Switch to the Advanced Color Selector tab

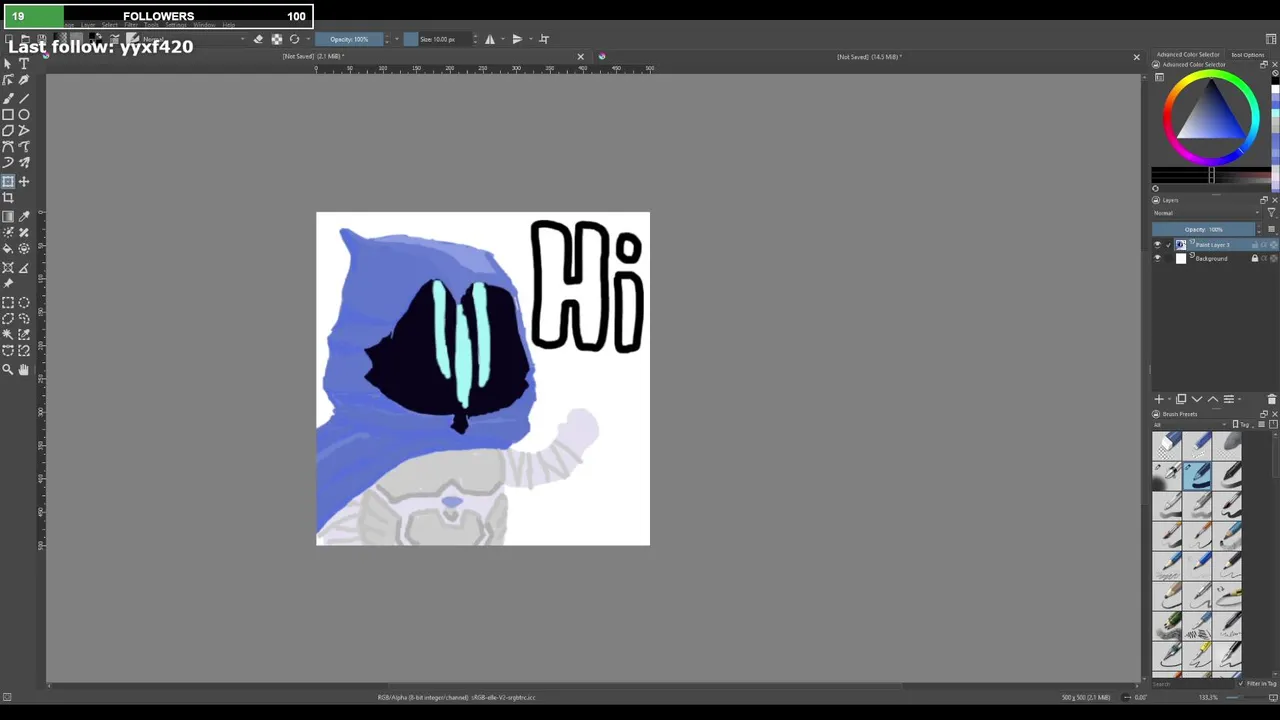click(x=1188, y=54)
